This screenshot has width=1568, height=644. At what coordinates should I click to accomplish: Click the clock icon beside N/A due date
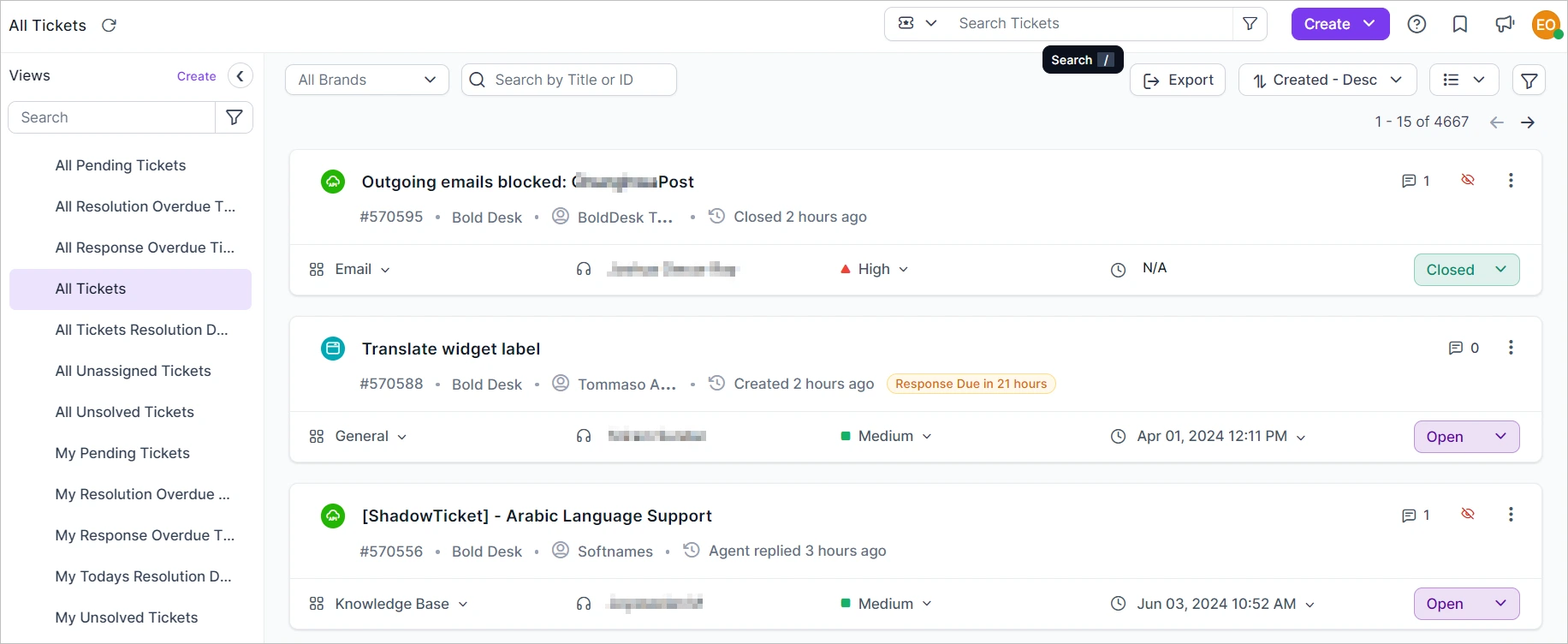(x=1118, y=270)
